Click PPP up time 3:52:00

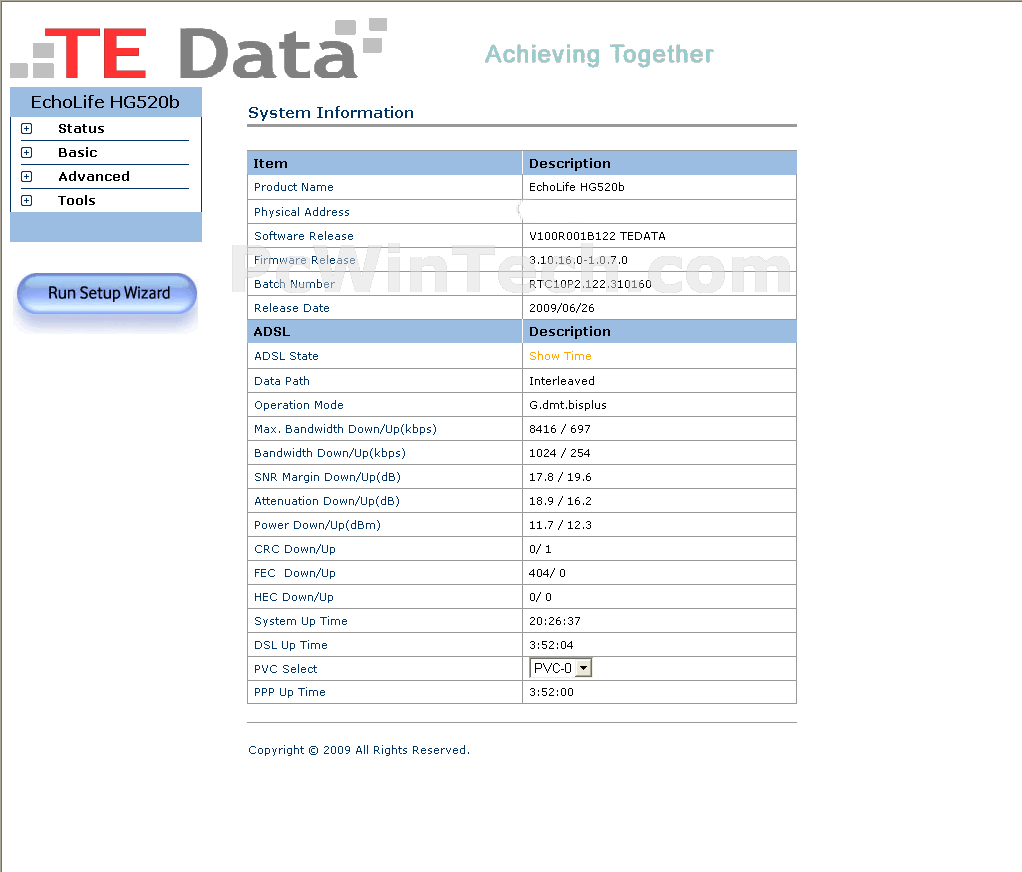[x=551, y=693]
